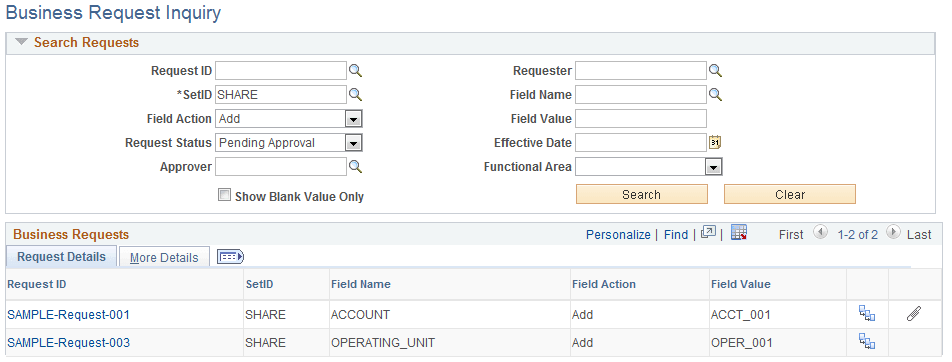Click the Find link

coord(676,234)
